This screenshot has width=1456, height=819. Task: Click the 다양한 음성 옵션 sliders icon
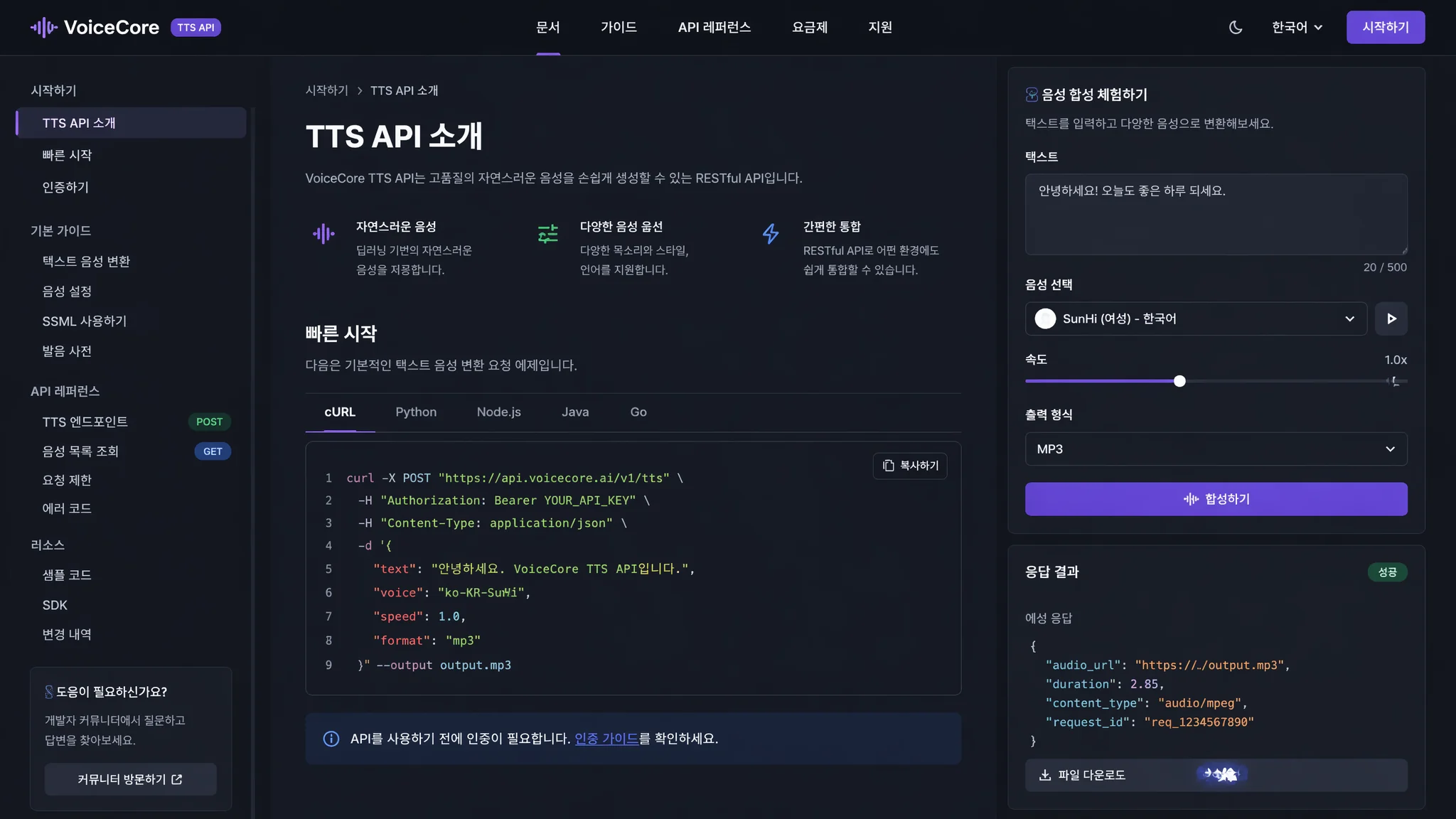[547, 233]
